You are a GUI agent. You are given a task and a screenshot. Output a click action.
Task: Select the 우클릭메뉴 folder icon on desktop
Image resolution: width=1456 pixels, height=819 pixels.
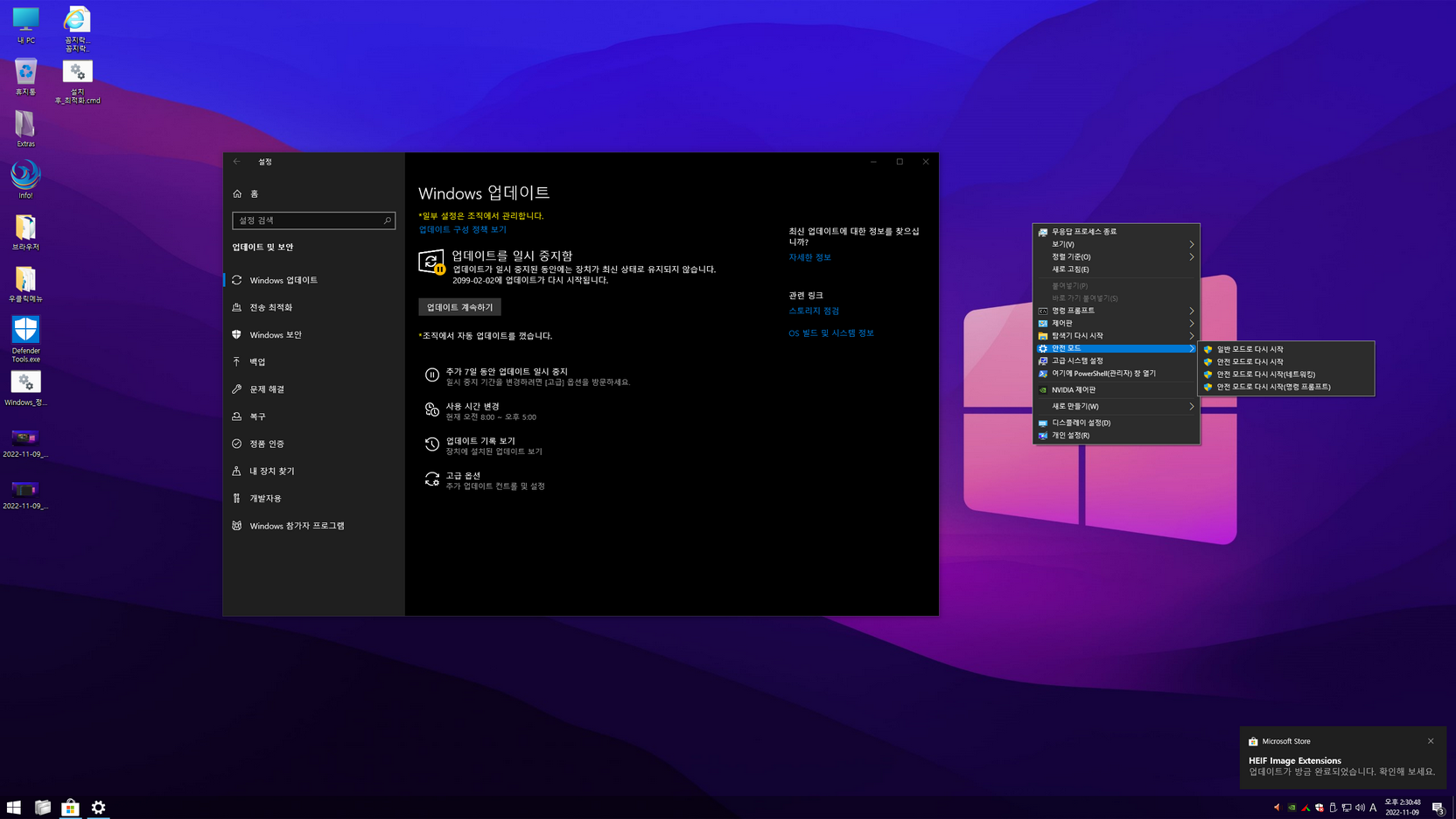(25, 283)
